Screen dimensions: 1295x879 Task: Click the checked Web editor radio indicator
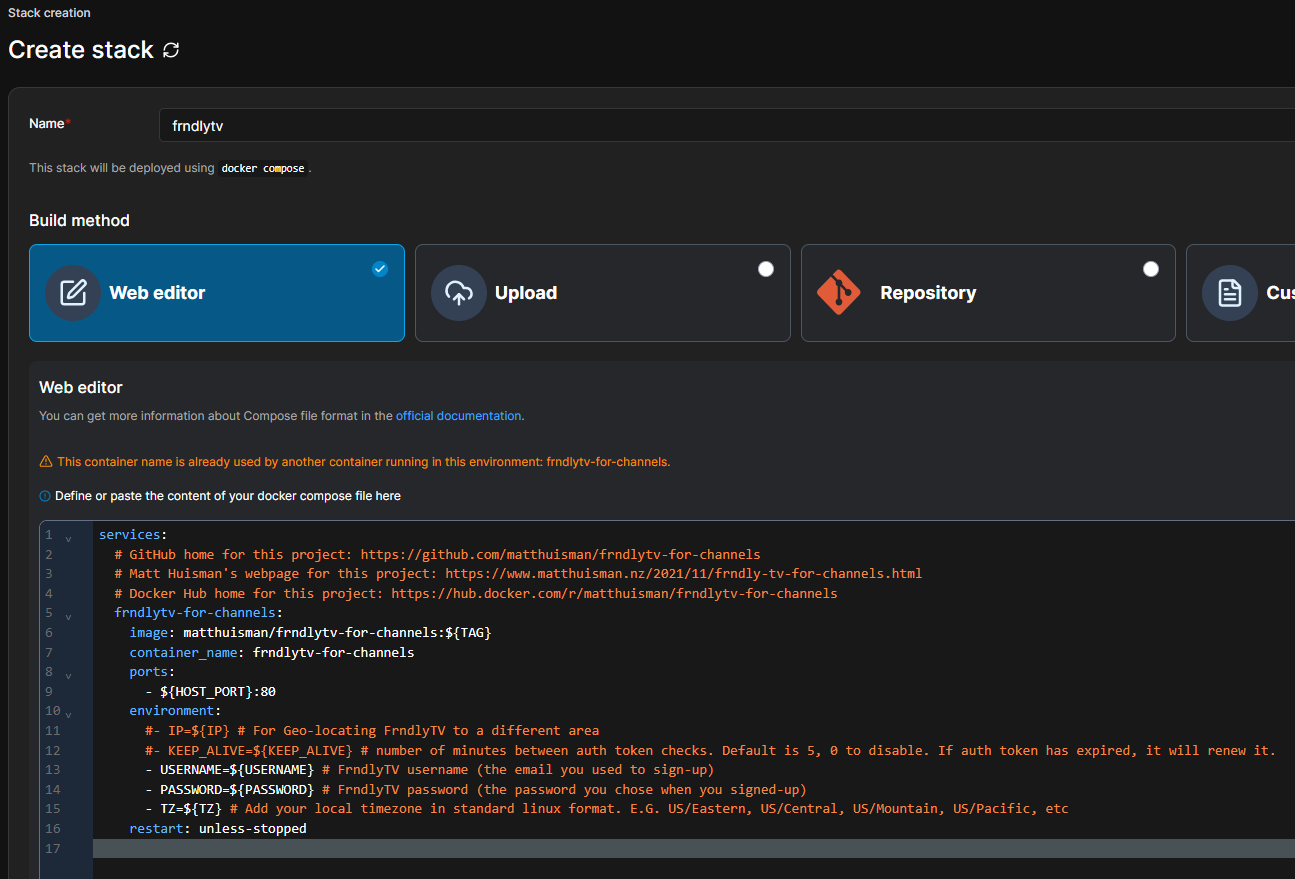(380, 269)
